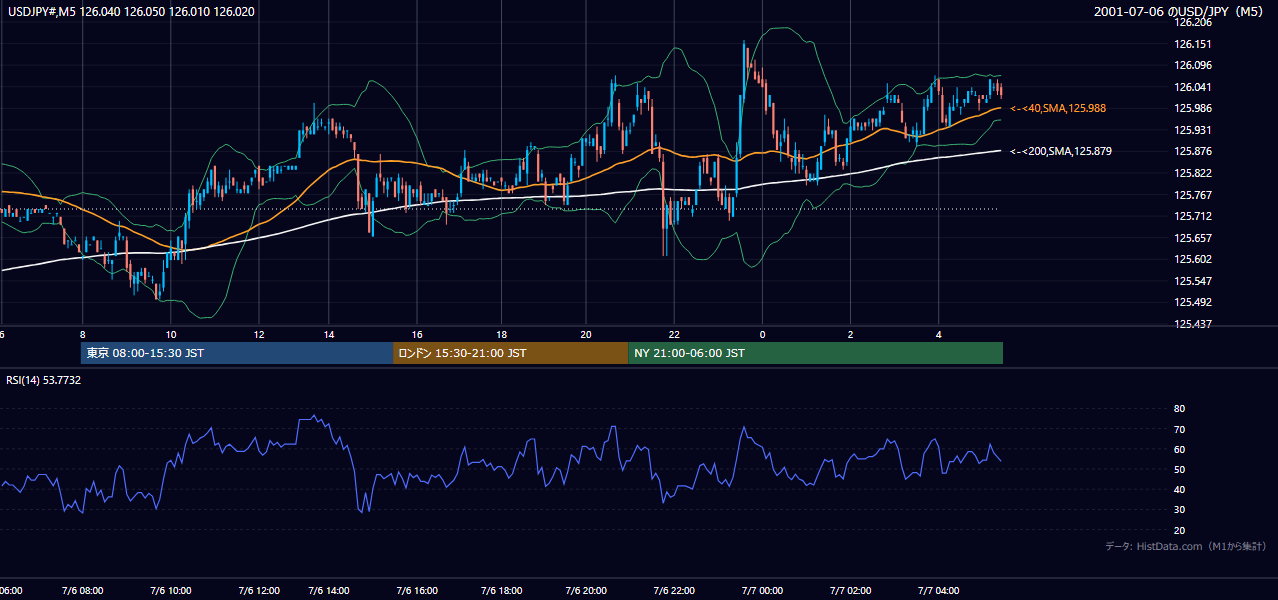Click the 7/7 04:00 time axis label
This screenshot has width=1278, height=600.
pyautogui.click(x=939, y=591)
